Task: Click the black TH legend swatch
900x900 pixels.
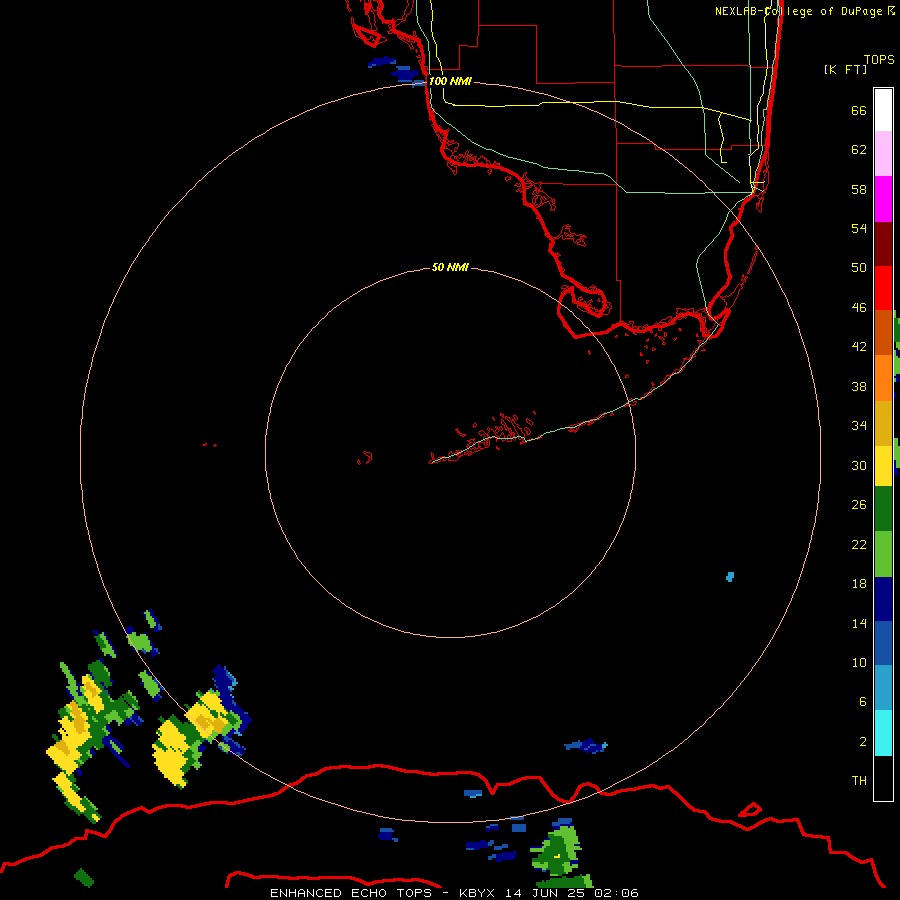Action: tap(883, 778)
